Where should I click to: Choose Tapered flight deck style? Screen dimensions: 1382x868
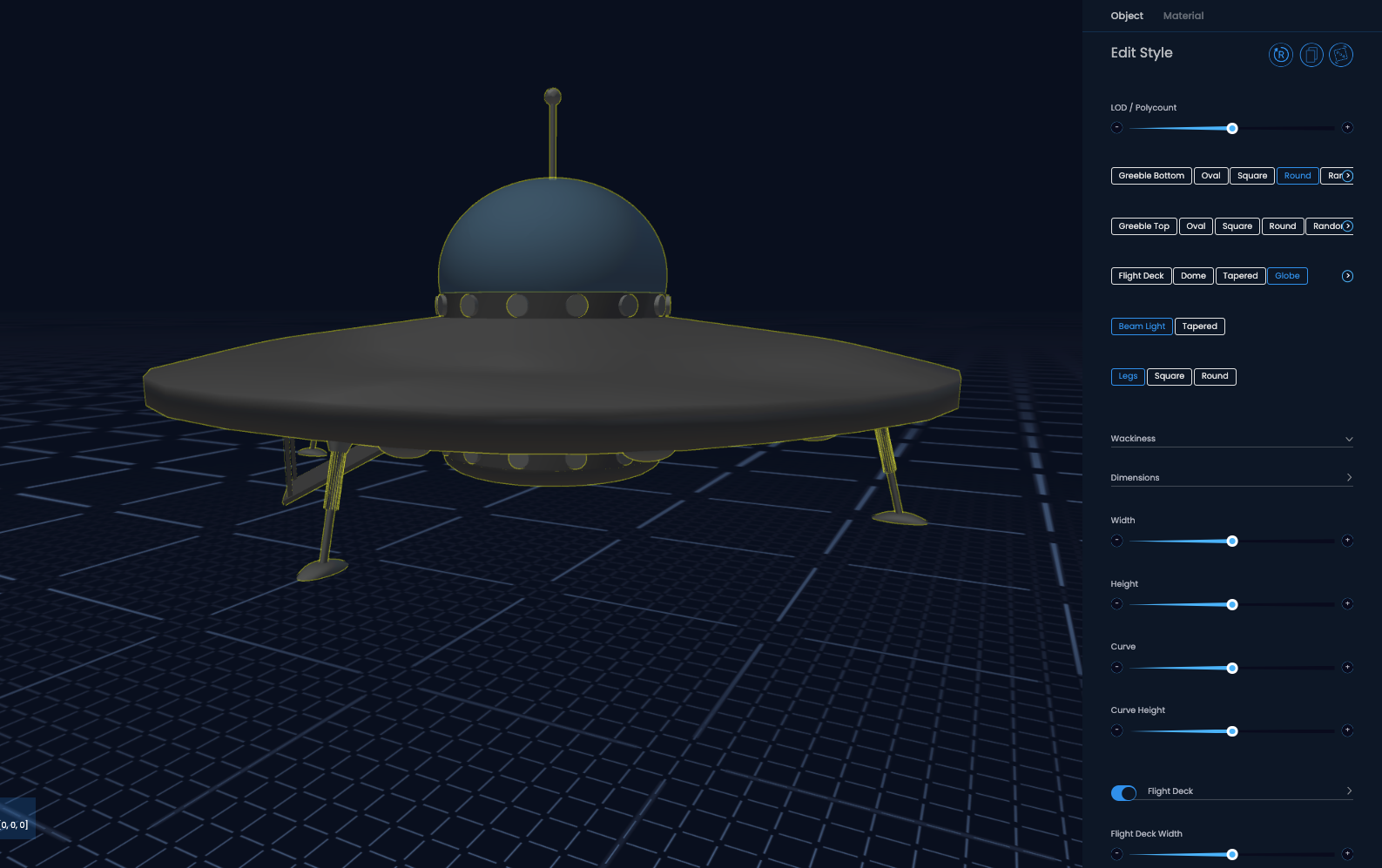(1240, 276)
